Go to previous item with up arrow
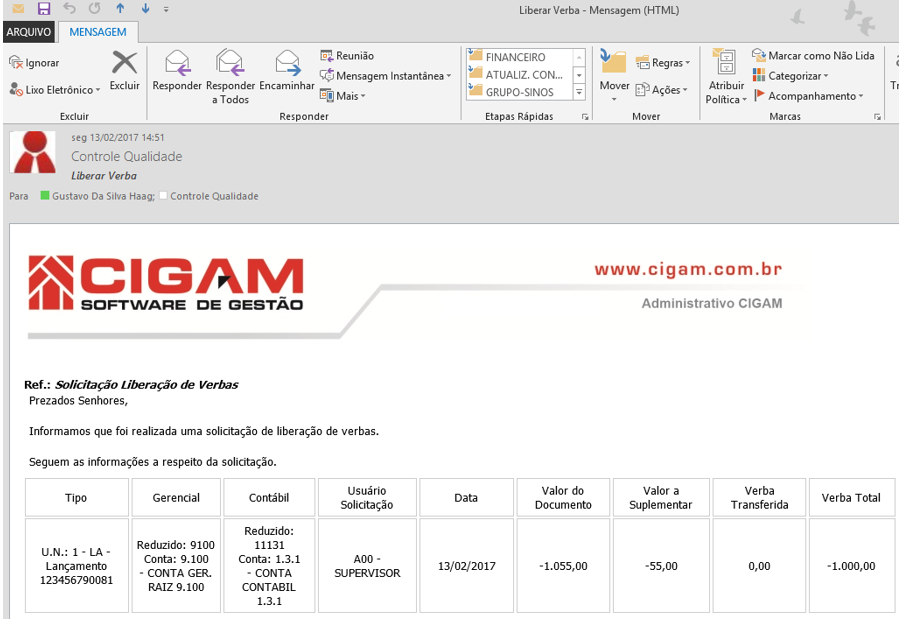 tap(120, 9)
